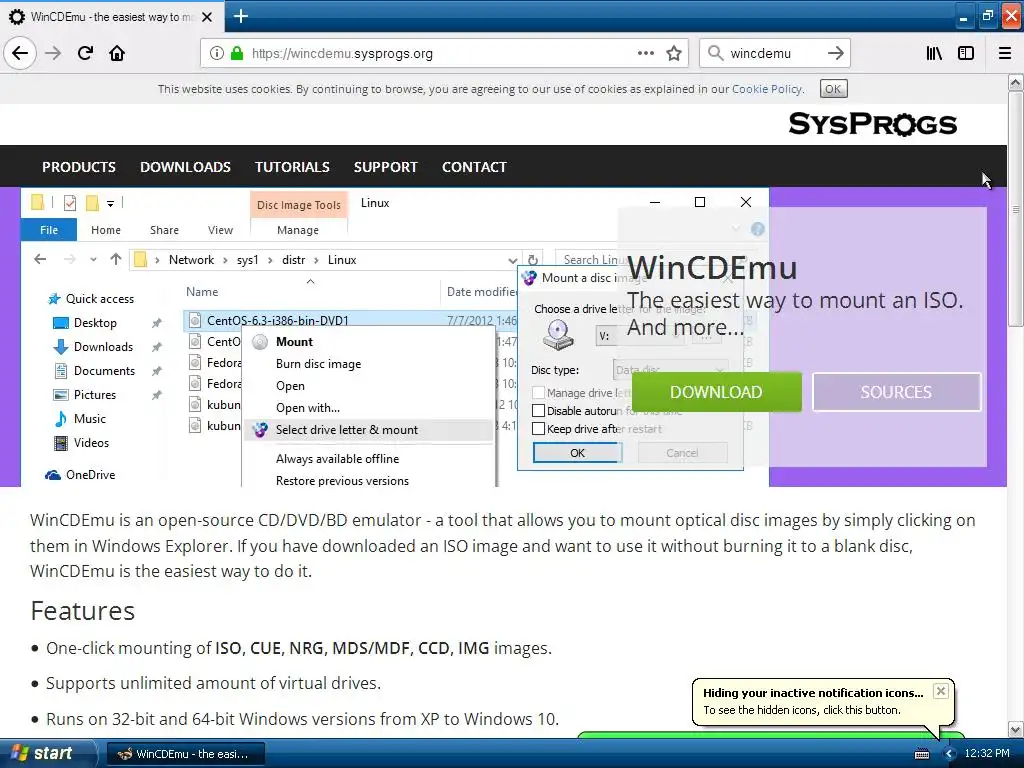The height and width of the screenshot is (768, 1024).
Task: Go back to the previous page
Action: click(20, 53)
